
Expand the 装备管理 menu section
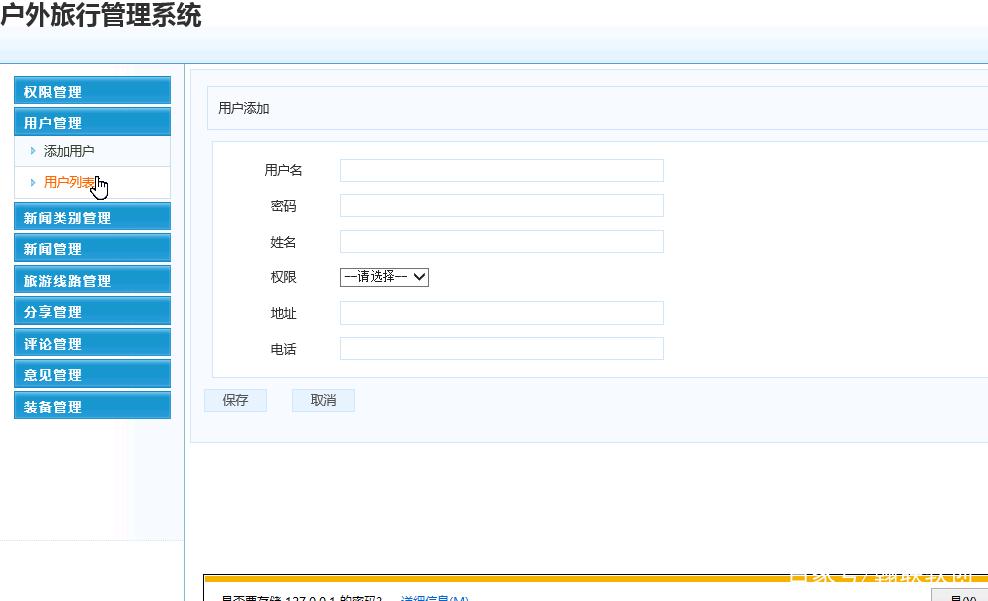[x=92, y=406]
